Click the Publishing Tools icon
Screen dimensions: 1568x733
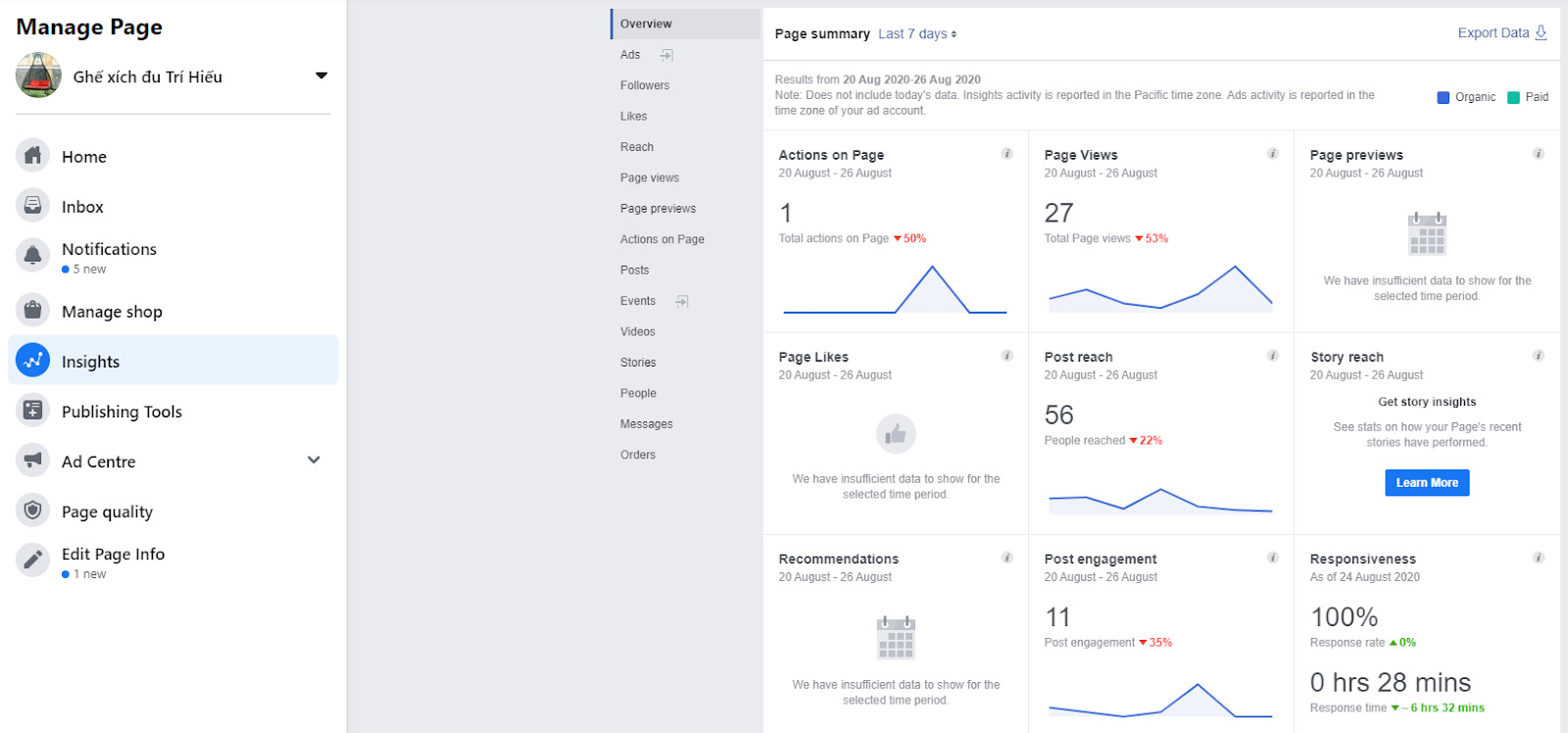click(x=32, y=410)
